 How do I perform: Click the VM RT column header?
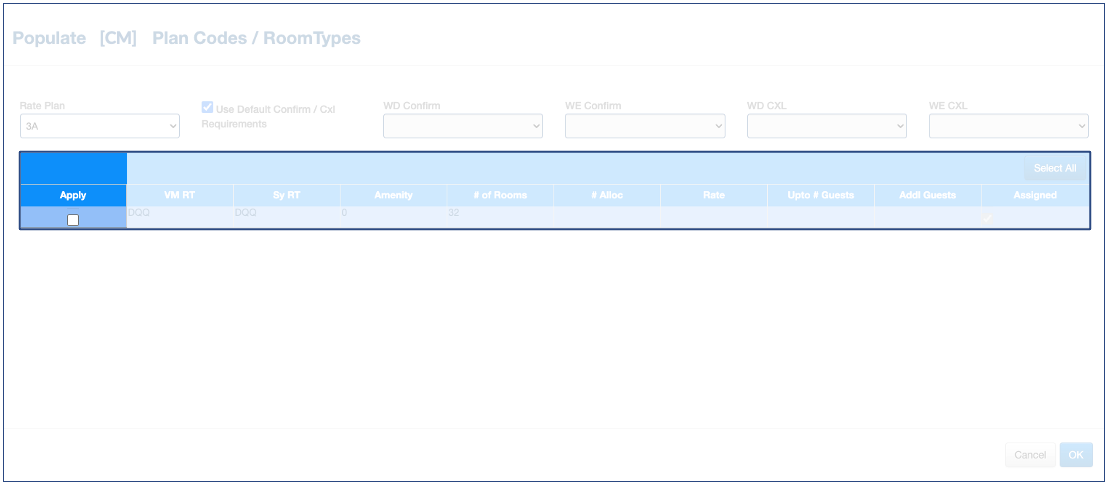point(179,195)
